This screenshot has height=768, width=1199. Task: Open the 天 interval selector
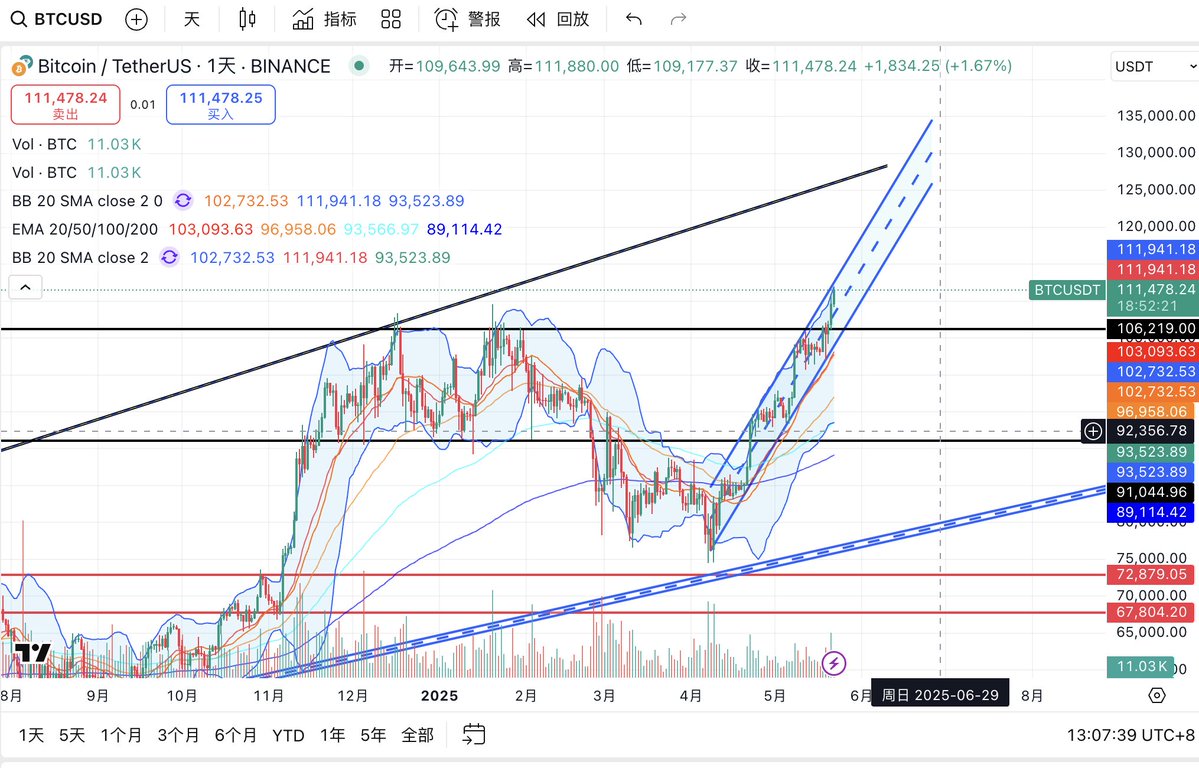(192, 19)
